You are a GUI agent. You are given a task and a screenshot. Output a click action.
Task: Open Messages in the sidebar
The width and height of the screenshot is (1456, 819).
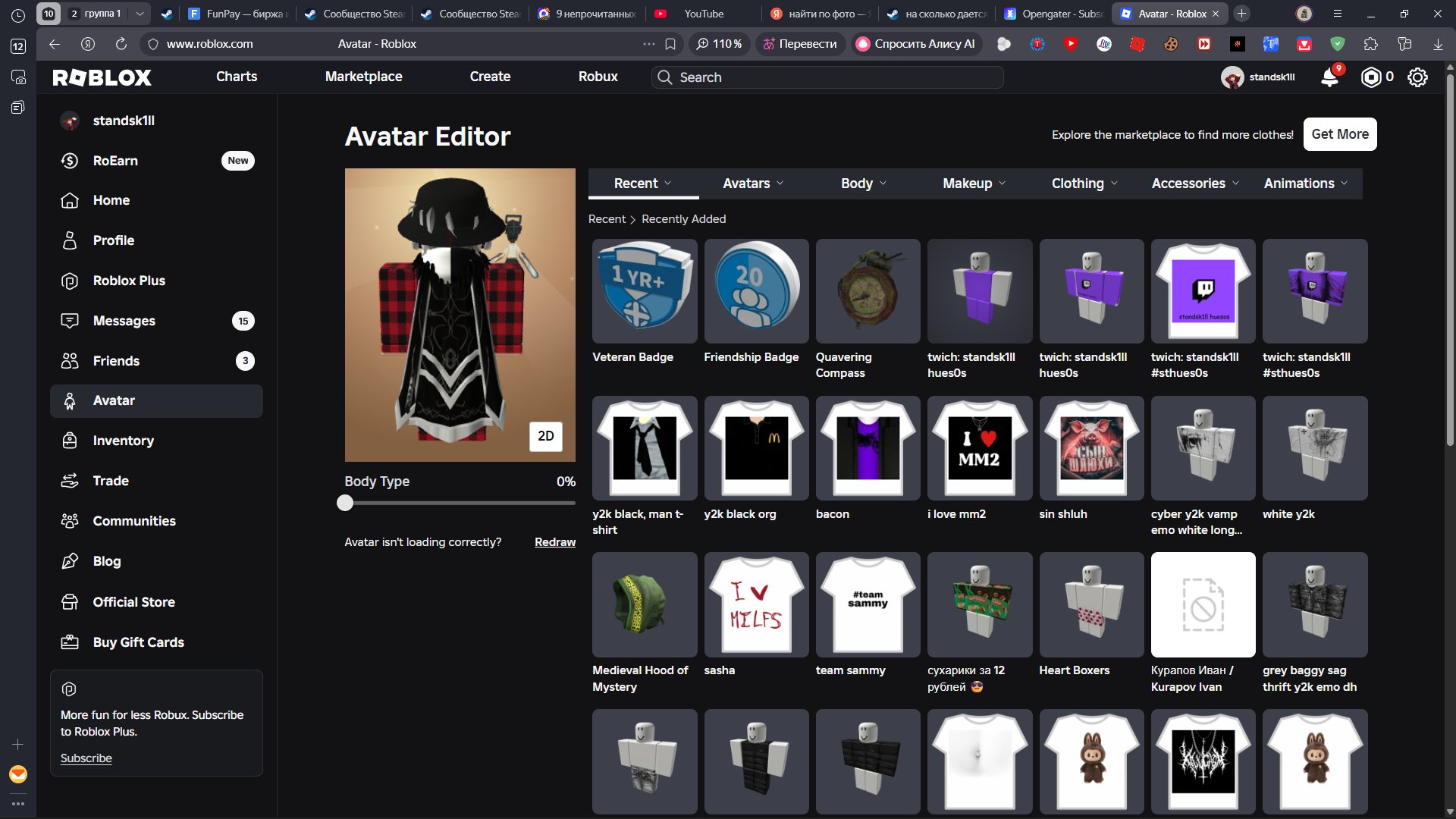click(156, 321)
